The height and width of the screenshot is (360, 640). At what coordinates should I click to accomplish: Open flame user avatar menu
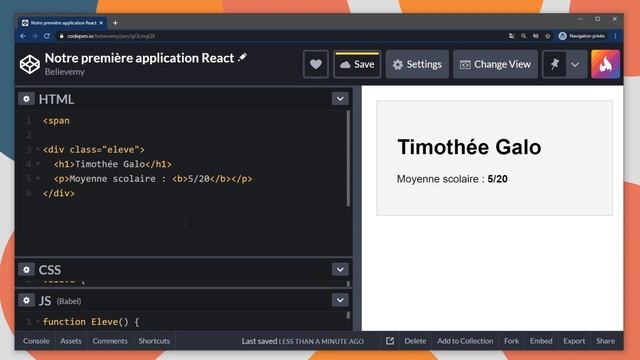tap(605, 64)
